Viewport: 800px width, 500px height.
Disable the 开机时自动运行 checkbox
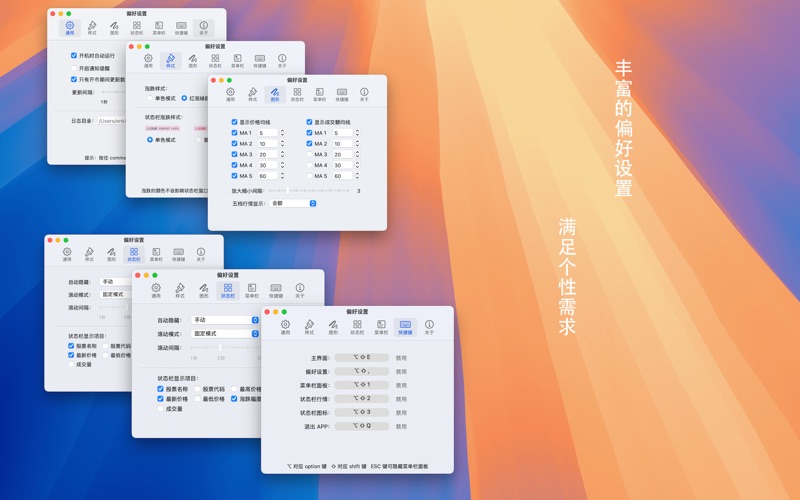[74, 56]
